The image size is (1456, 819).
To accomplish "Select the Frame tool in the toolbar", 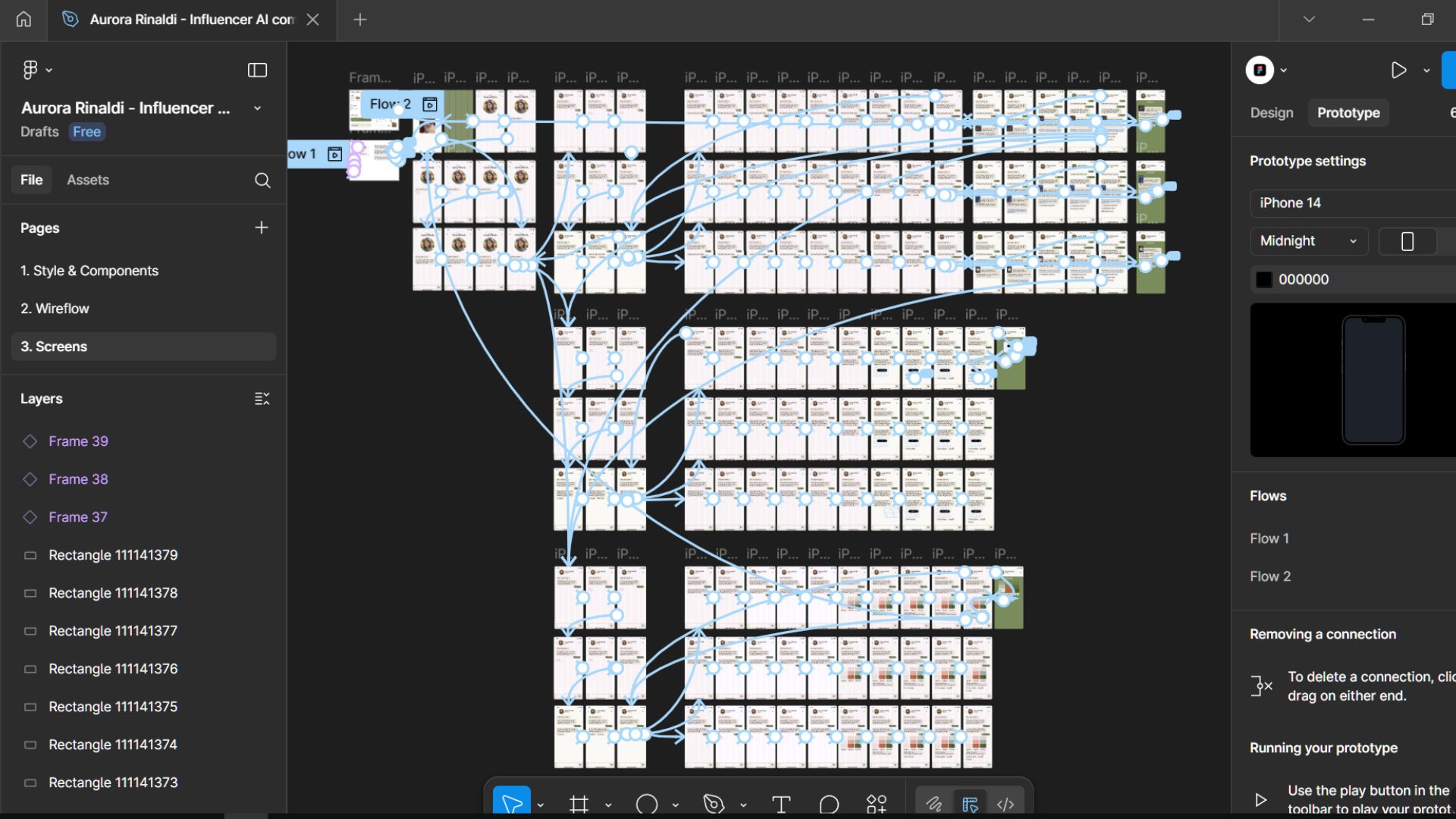I will point(579,804).
